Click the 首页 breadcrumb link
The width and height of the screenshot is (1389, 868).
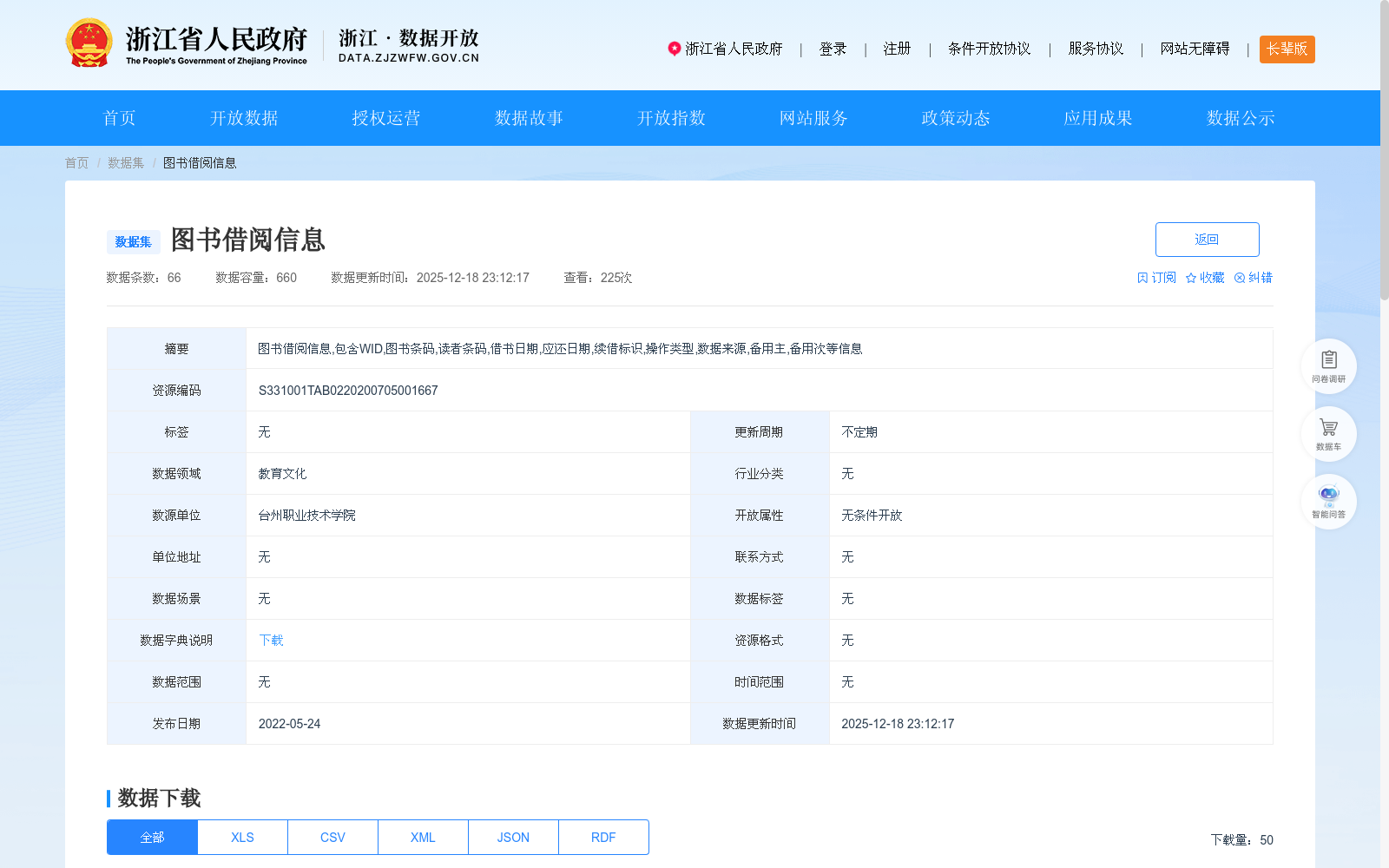pos(76,163)
